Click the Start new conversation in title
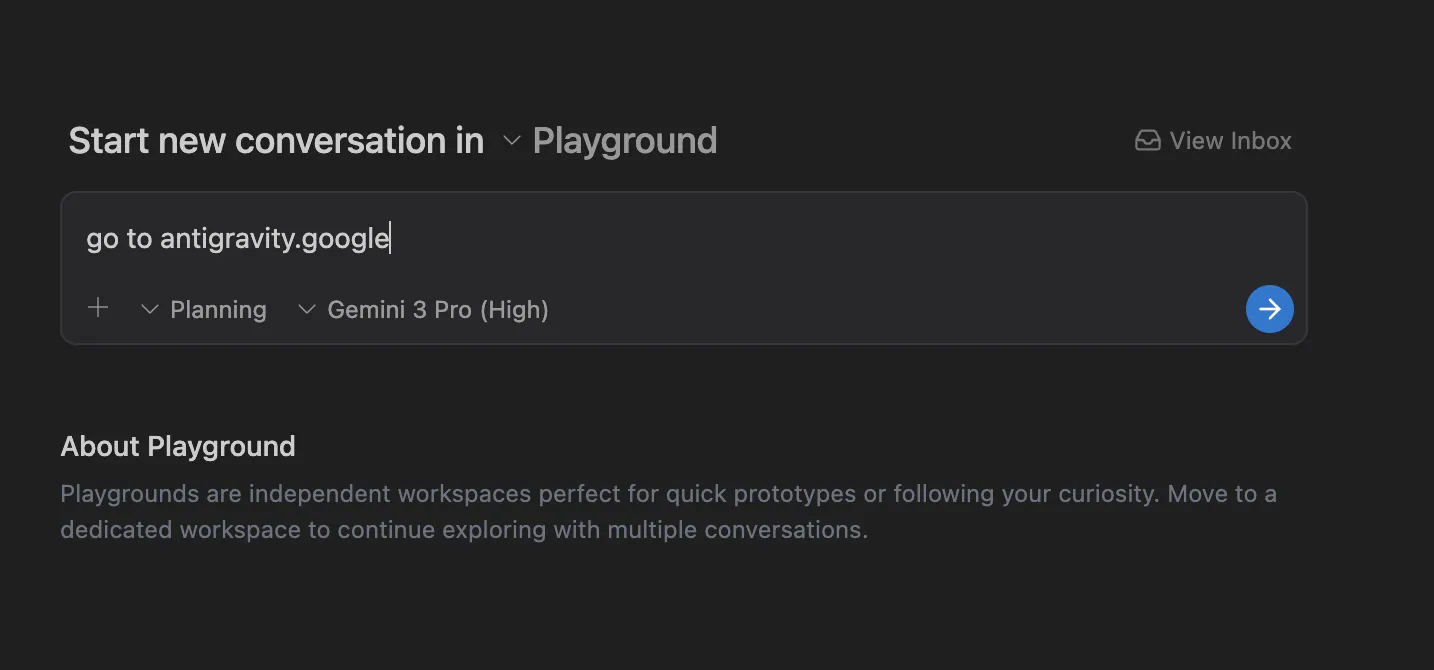 (275, 140)
